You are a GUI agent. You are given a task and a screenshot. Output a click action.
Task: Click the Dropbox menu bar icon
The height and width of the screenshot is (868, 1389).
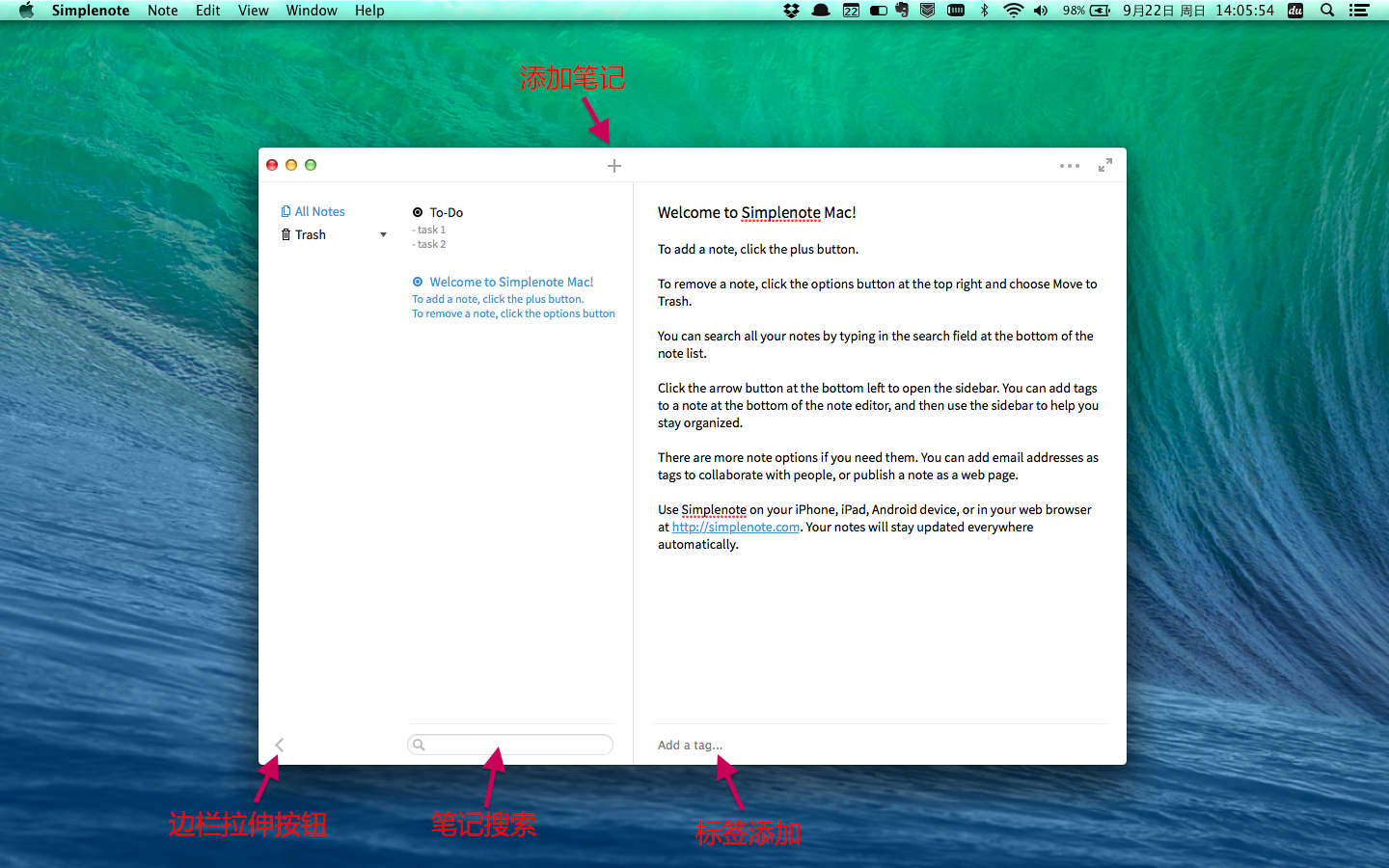(792, 11)
